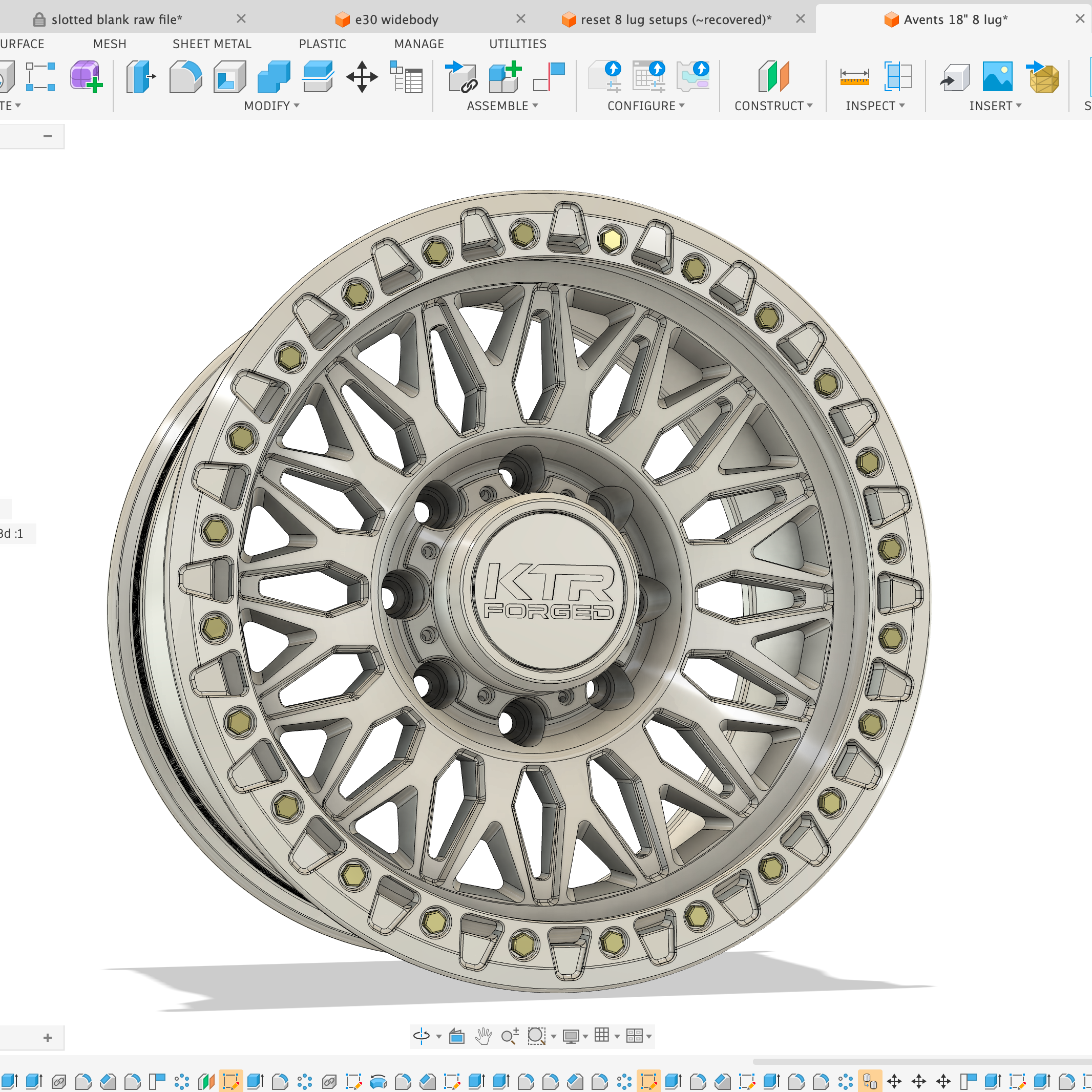Expand the INSPECT dropdown

coord(875,106)
